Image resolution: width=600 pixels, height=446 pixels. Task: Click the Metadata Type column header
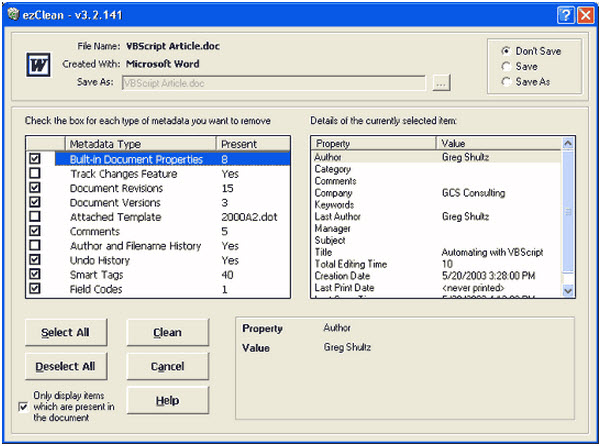(140, 144)
